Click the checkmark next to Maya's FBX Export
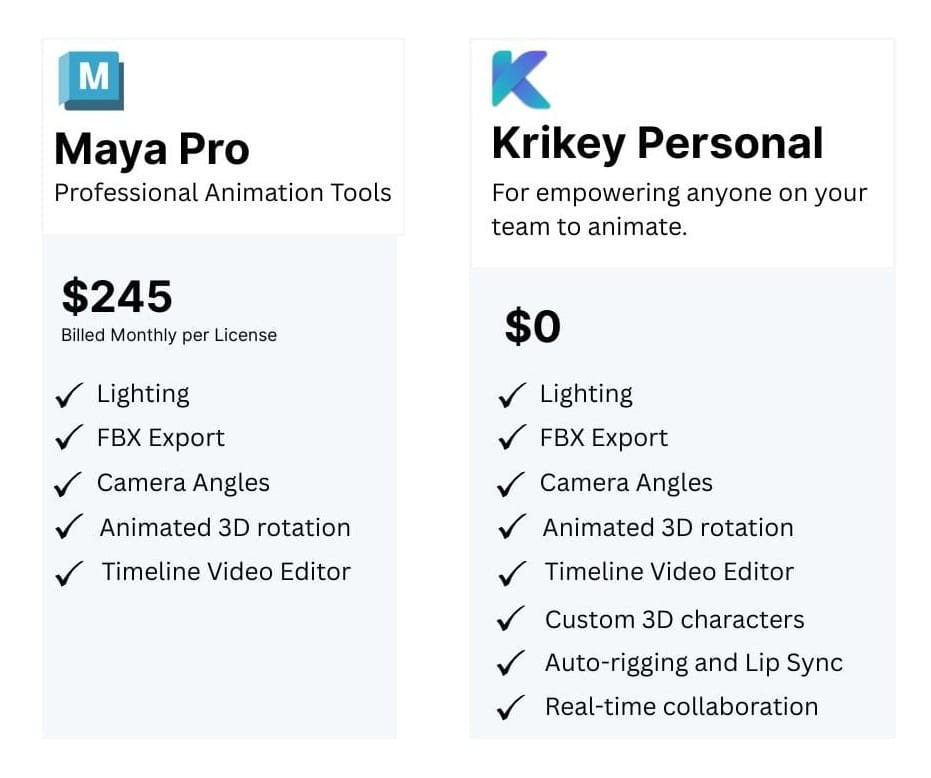Image resolution: width=931 pixels, height=778 pixels. pos(69,440)
